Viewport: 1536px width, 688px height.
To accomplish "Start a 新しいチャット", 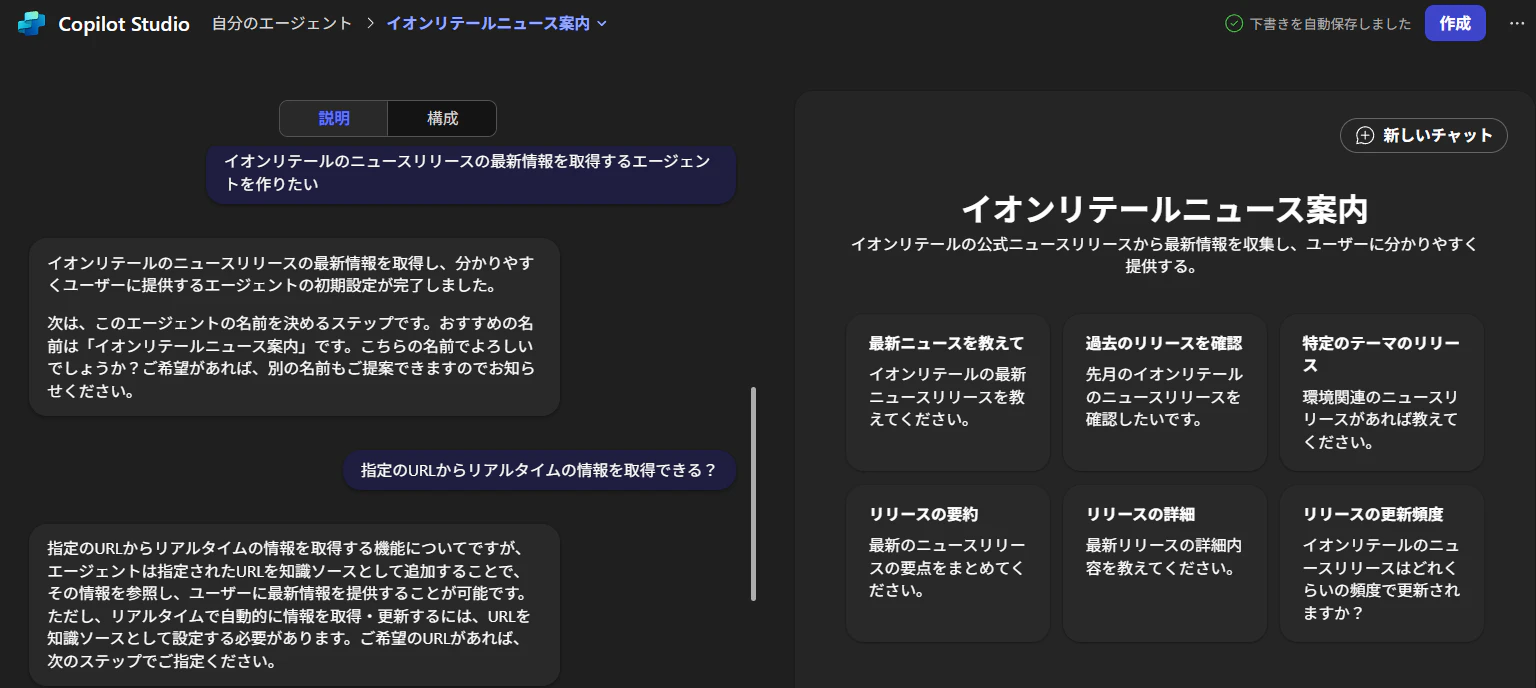I will tap(1423, 136).
